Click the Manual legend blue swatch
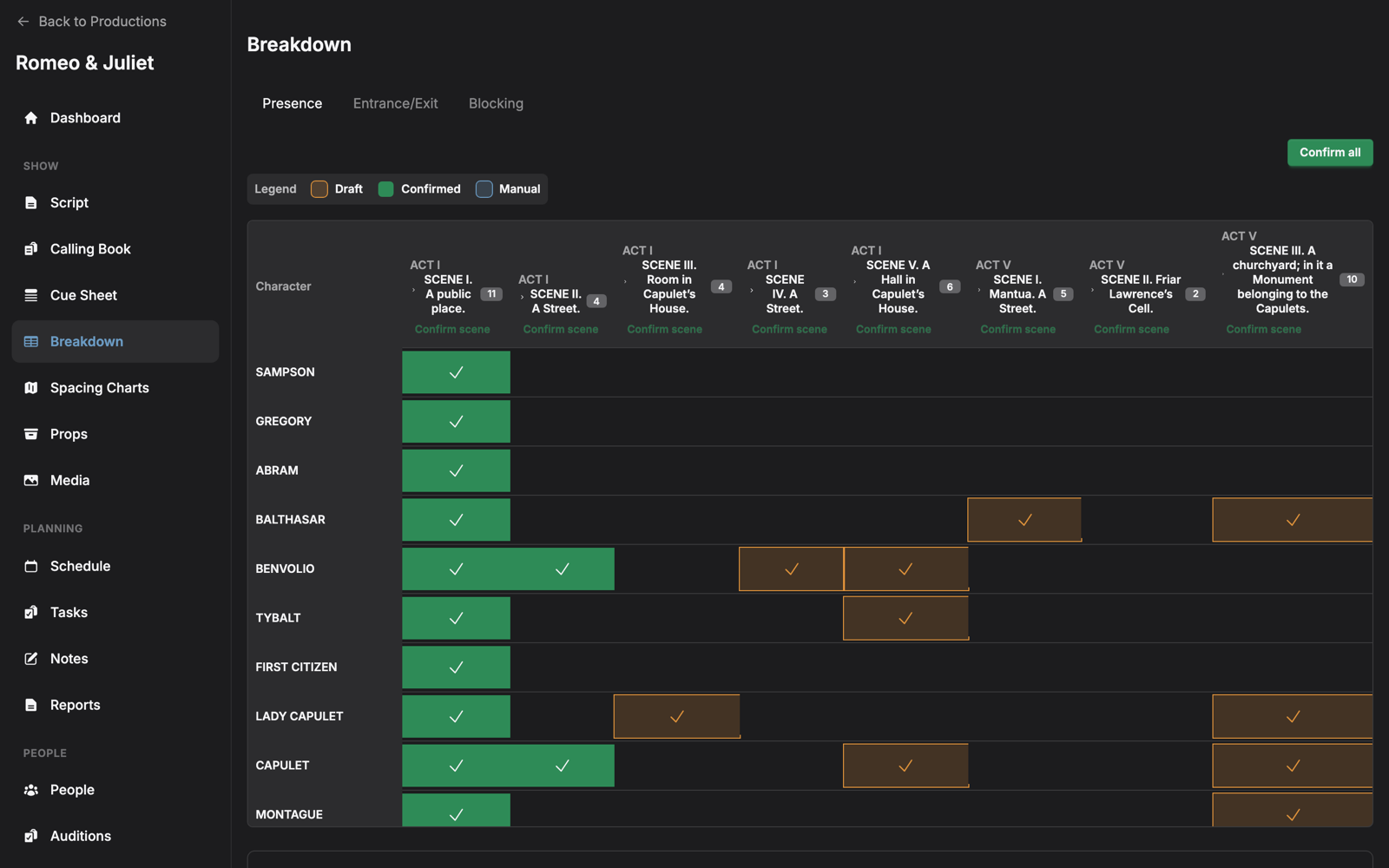 [484, 189]
